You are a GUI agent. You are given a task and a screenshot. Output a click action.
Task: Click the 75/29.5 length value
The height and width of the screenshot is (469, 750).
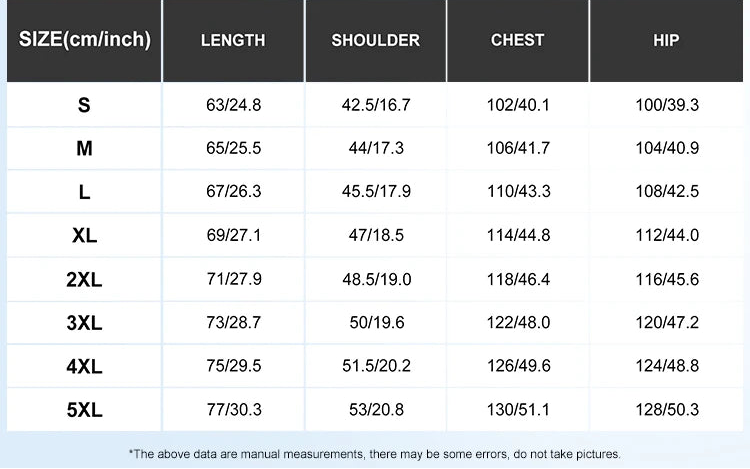click(234, 366)
